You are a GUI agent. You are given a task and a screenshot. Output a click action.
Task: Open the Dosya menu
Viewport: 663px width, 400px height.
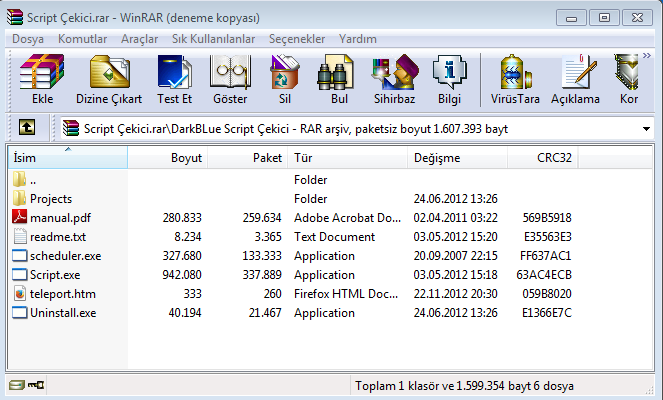pos(28,39)
